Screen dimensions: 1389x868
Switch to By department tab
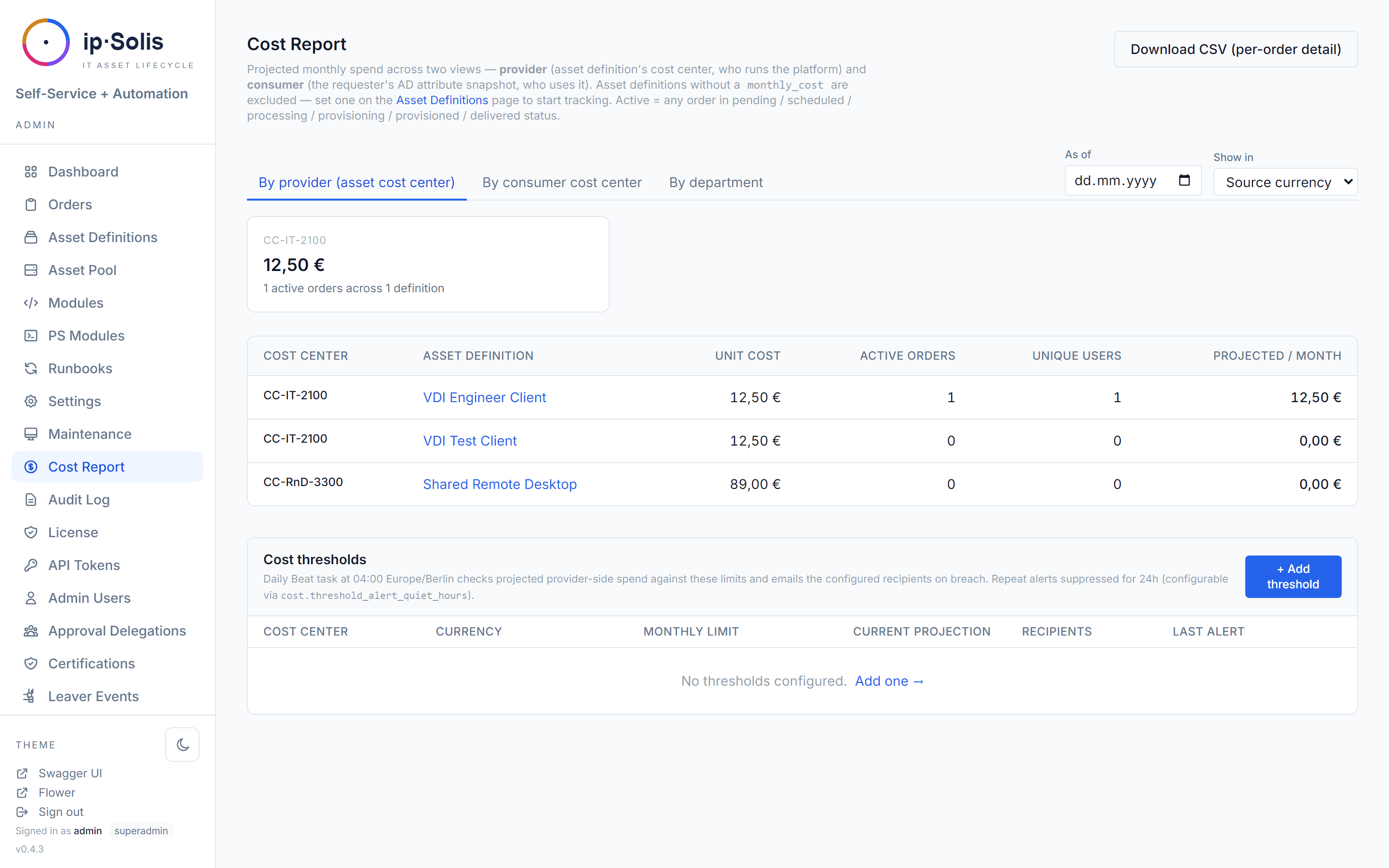pos(716,183)
